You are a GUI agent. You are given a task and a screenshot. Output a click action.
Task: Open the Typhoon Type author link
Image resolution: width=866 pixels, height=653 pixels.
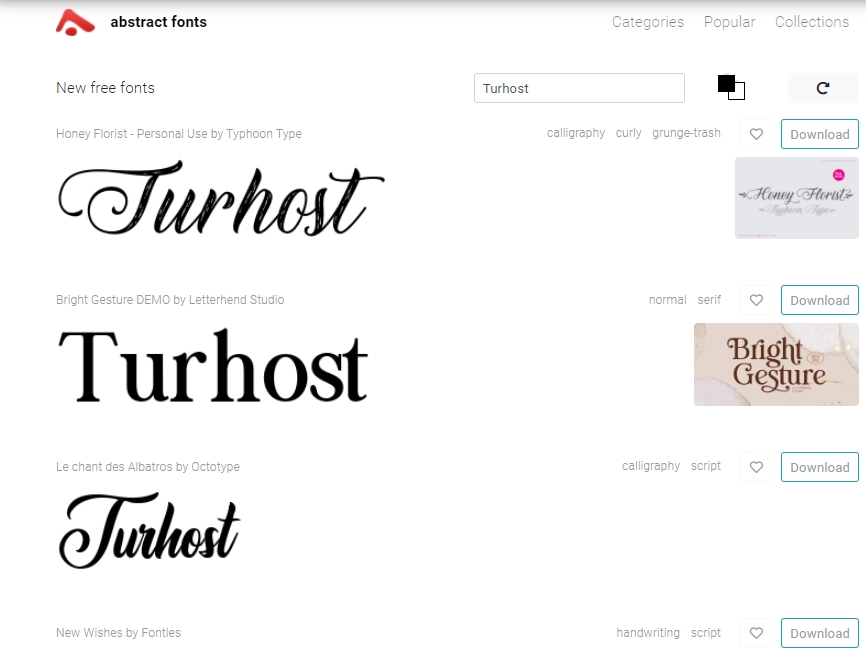pos(264,134)
